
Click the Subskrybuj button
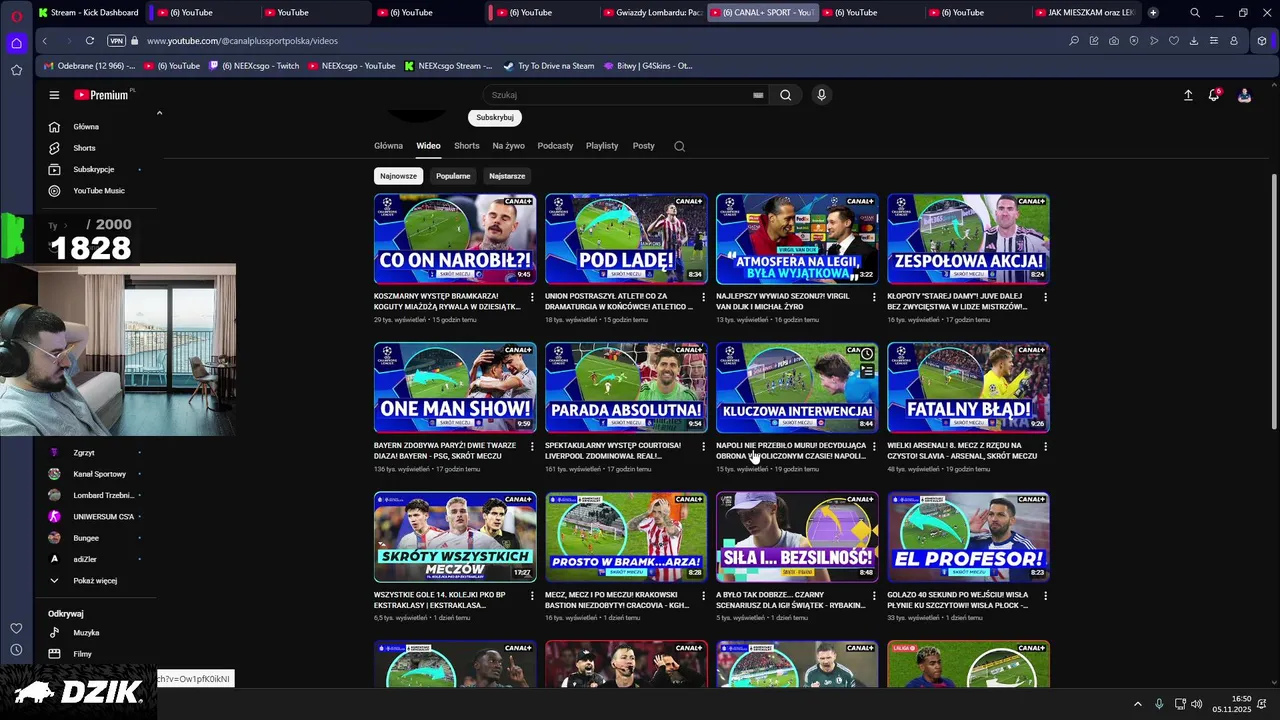coord(495,117)
